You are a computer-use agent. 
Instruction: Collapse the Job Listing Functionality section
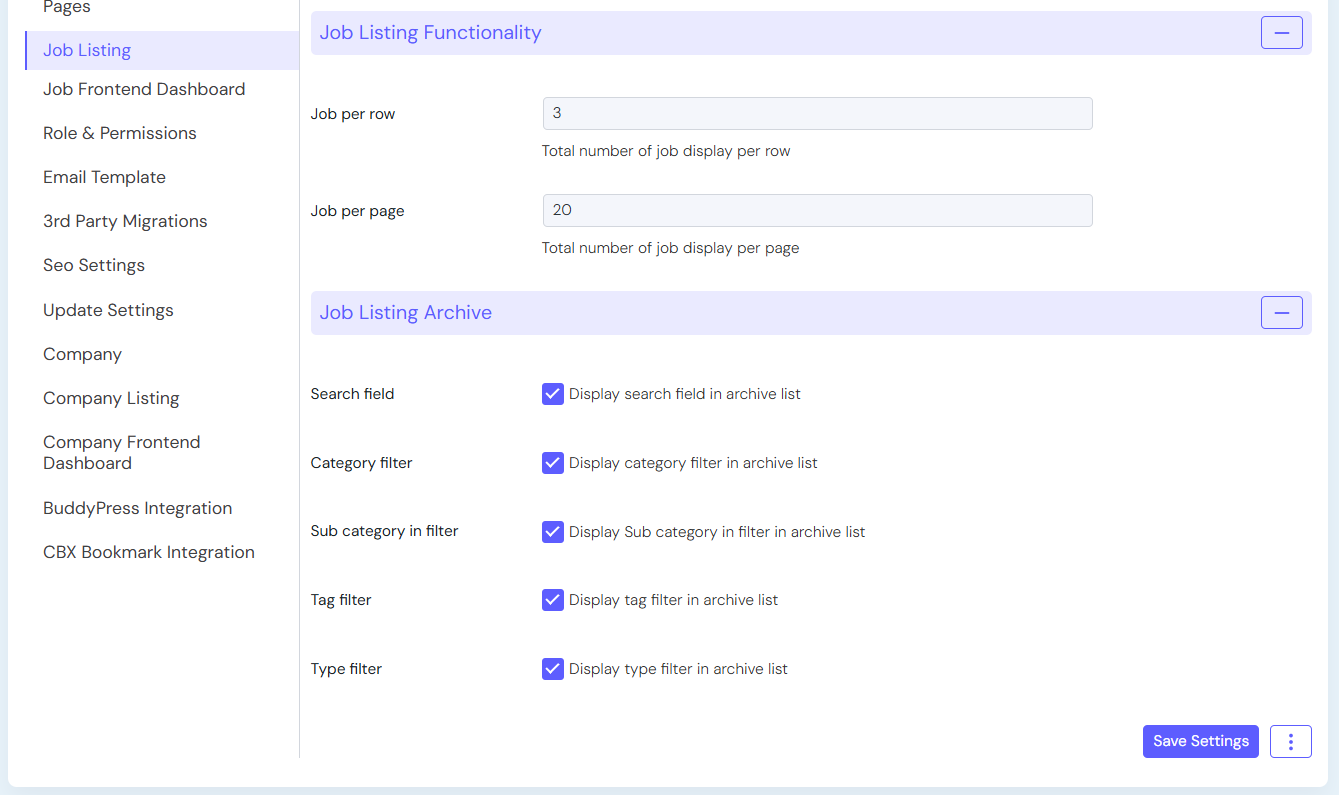click(1281, 33)
